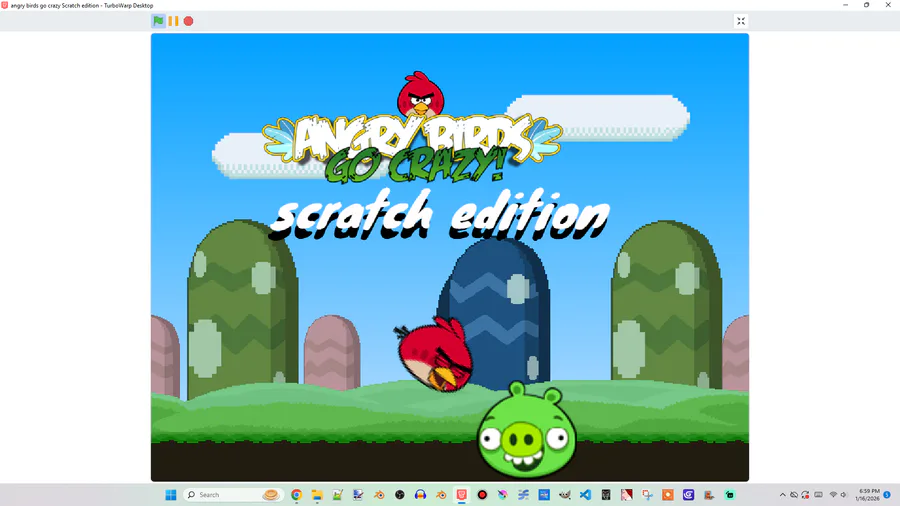The image size is (900, 506).
Task: Open File Explorer from the taskbar
Action: (x=317, y=495)
